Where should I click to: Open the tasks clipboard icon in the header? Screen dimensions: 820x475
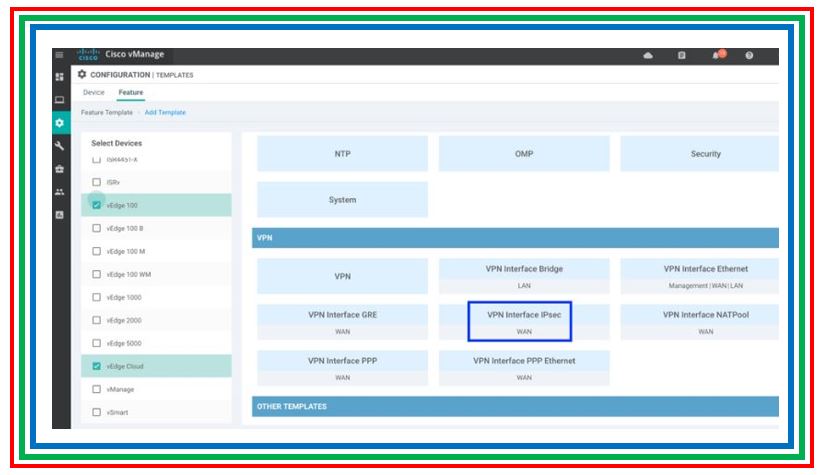pos(681,56)
